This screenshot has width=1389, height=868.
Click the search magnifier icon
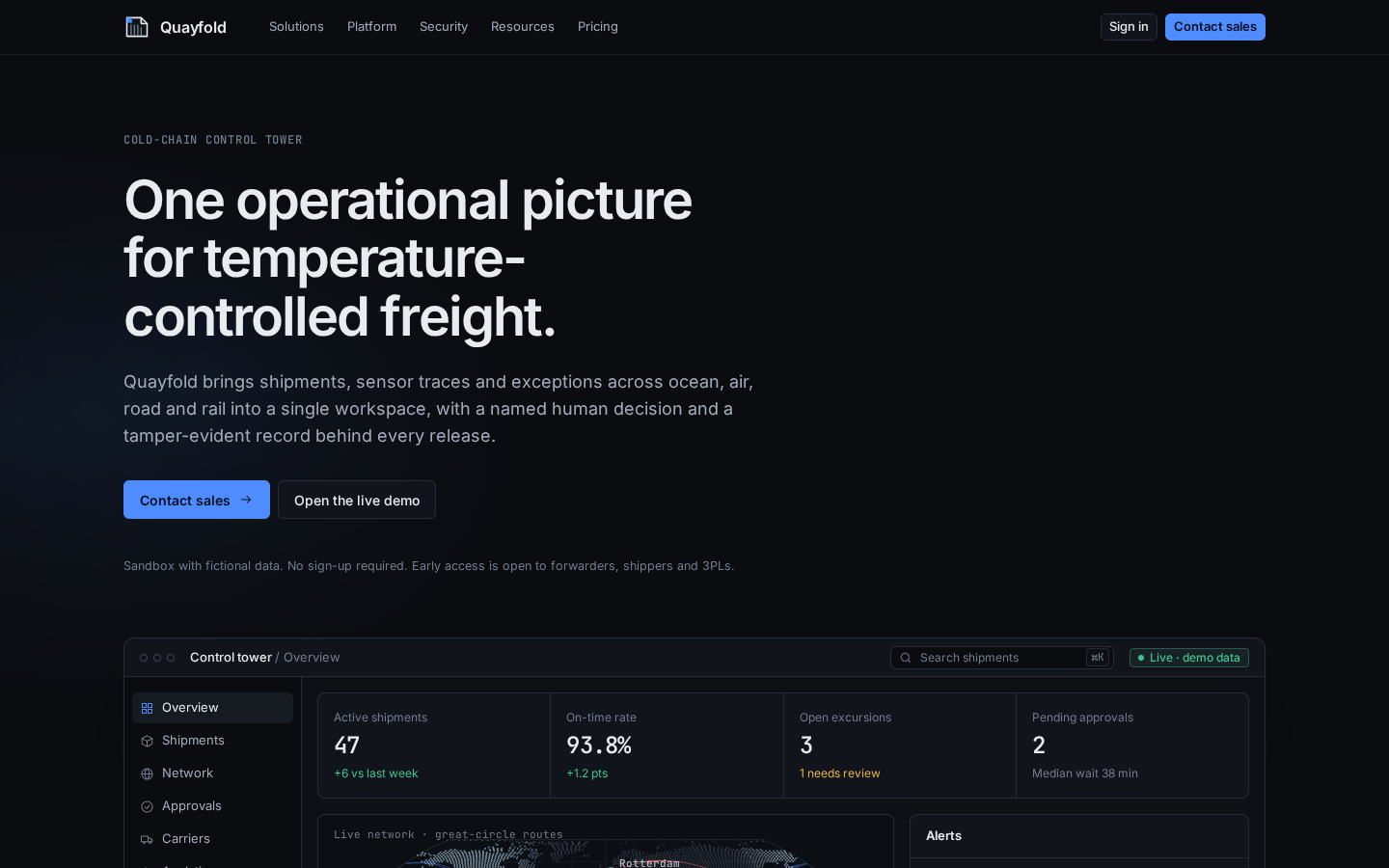pyautogui.click(x=906, y=658)
